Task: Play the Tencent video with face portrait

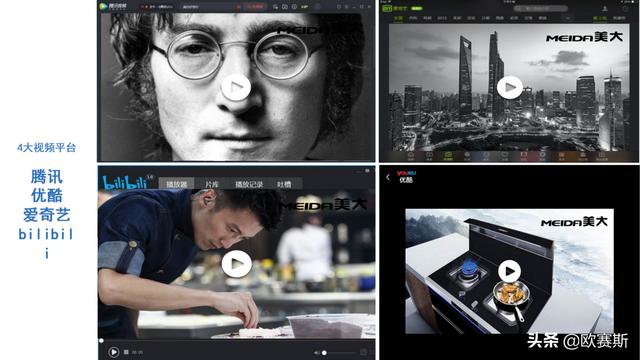Action: (236, 87)
